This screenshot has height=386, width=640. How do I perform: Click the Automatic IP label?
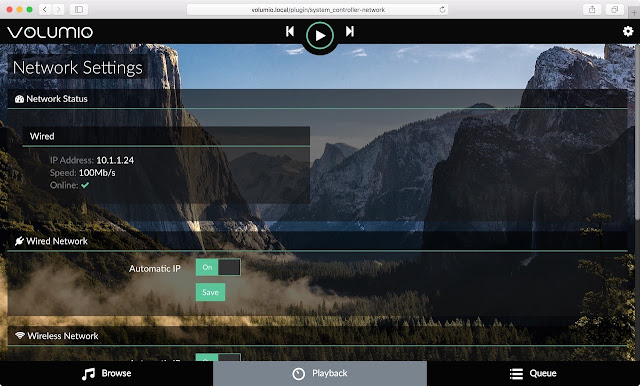pos(155,268)
